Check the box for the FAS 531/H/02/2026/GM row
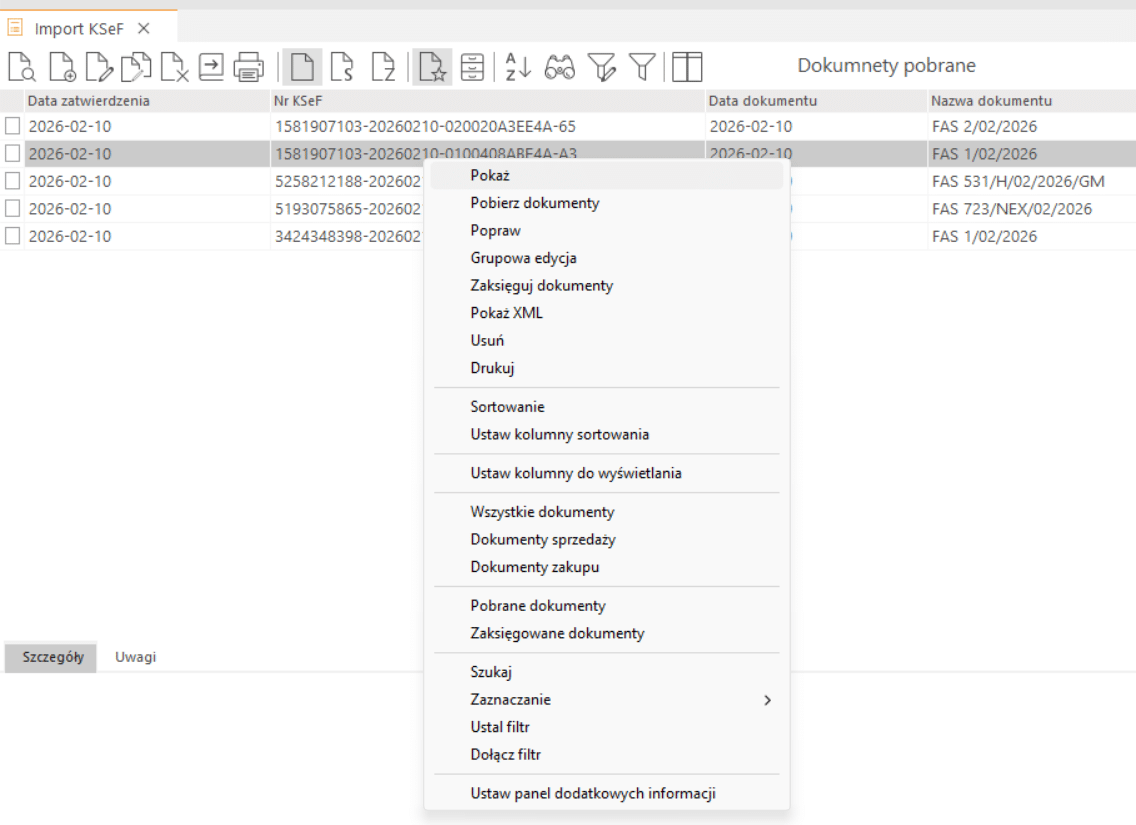Image resolution: width=1136 pixels, height=825 pixels. click(12, 181)
